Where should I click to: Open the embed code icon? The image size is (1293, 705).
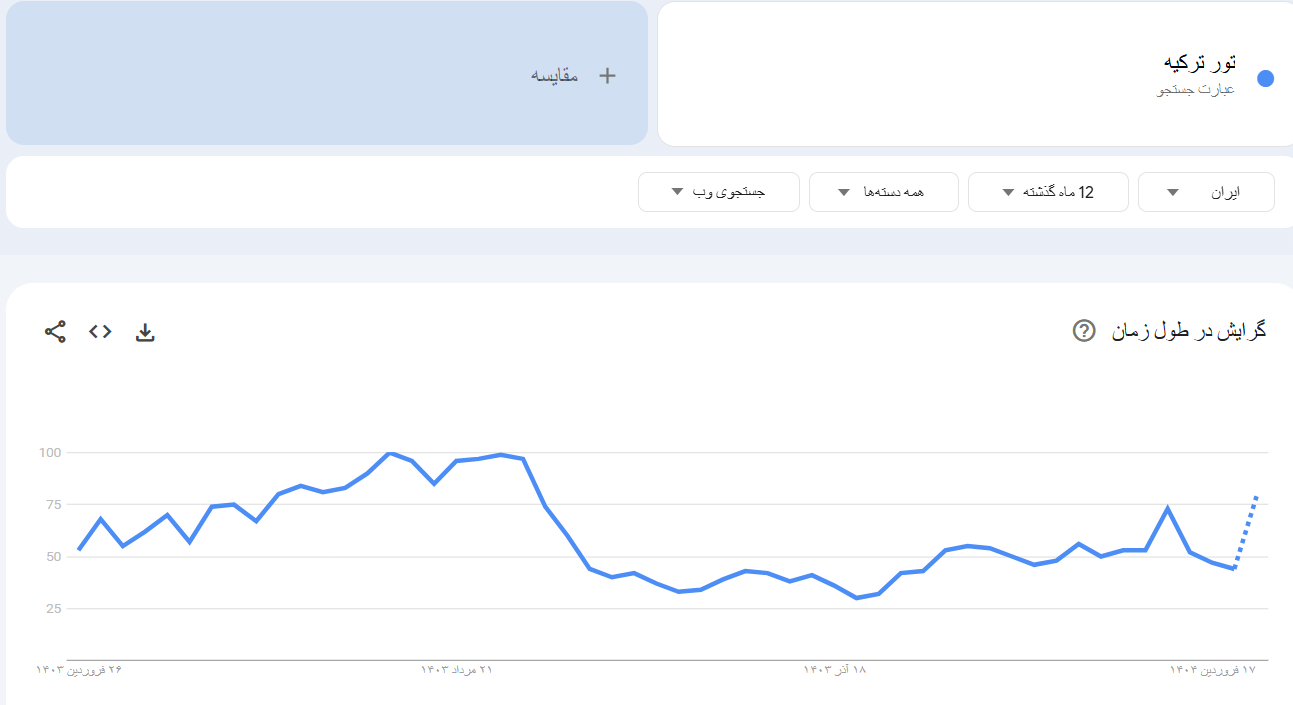click(x=100, y=332)
